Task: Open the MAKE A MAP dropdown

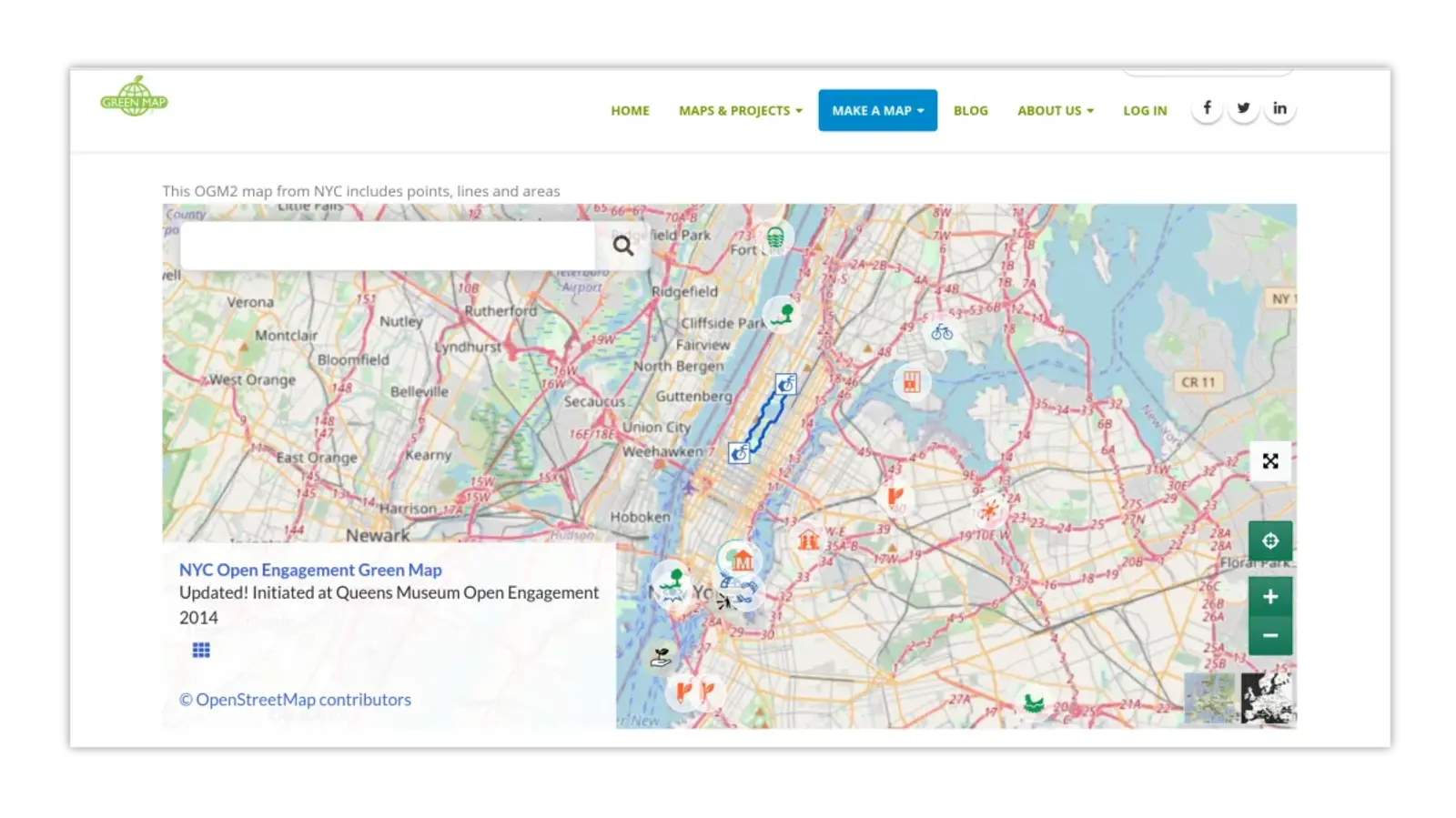Action: [877, 110]
